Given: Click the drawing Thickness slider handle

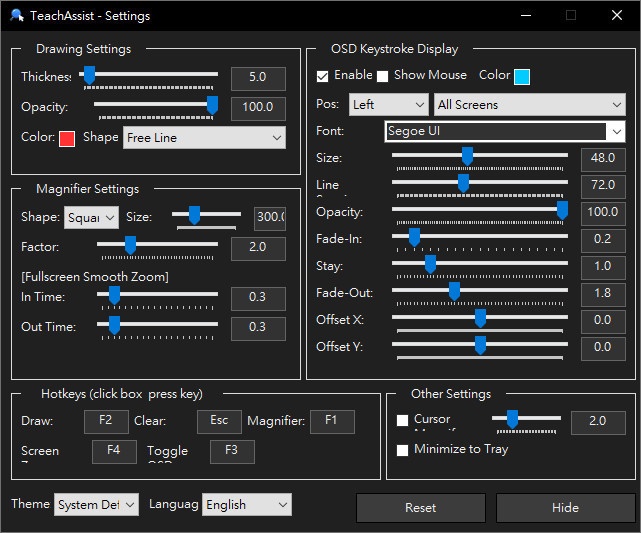Looking at the screenshot, I should pyautogui.click(x=89, y=76).
